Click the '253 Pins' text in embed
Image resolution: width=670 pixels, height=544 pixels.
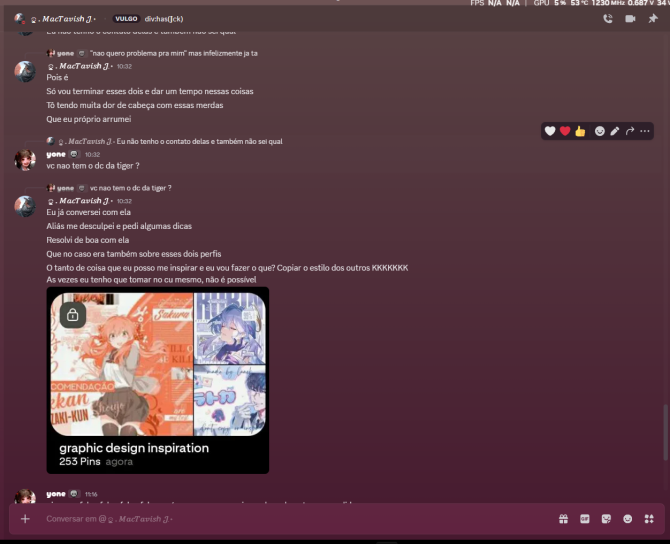(x=80, y=462)
